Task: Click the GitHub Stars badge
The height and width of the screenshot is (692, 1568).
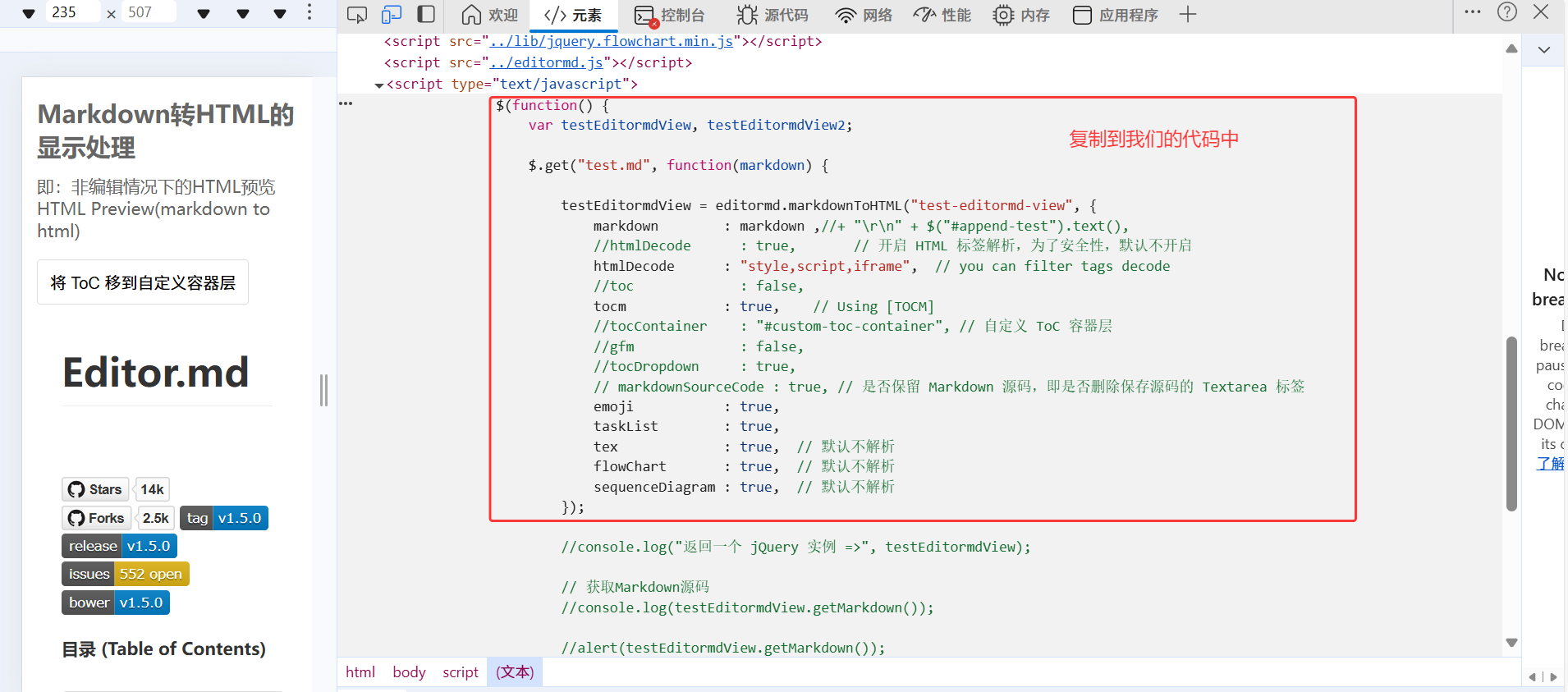Action: click(95, 489)
